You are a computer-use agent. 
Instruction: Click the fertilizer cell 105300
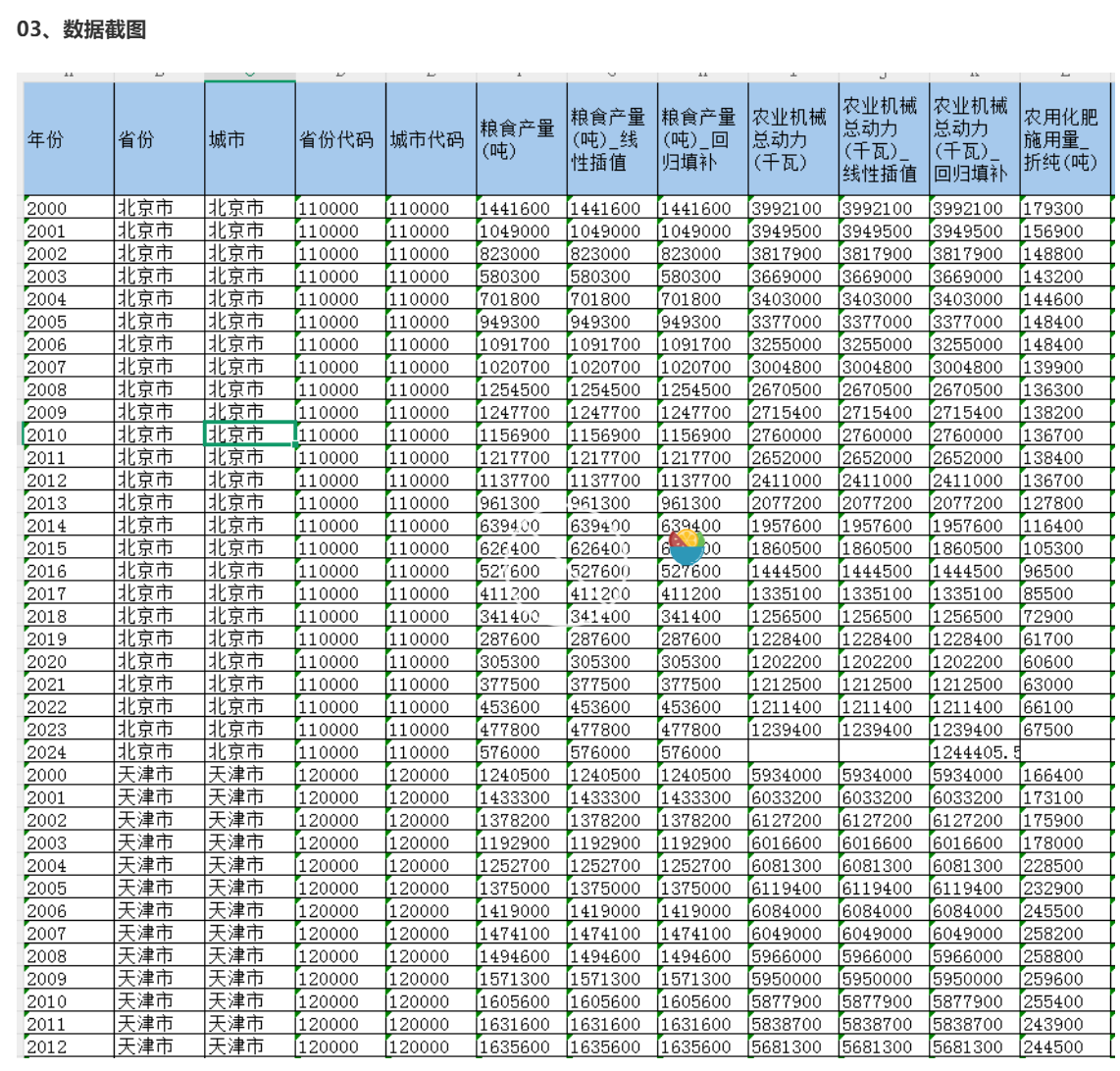(1066, 548)
